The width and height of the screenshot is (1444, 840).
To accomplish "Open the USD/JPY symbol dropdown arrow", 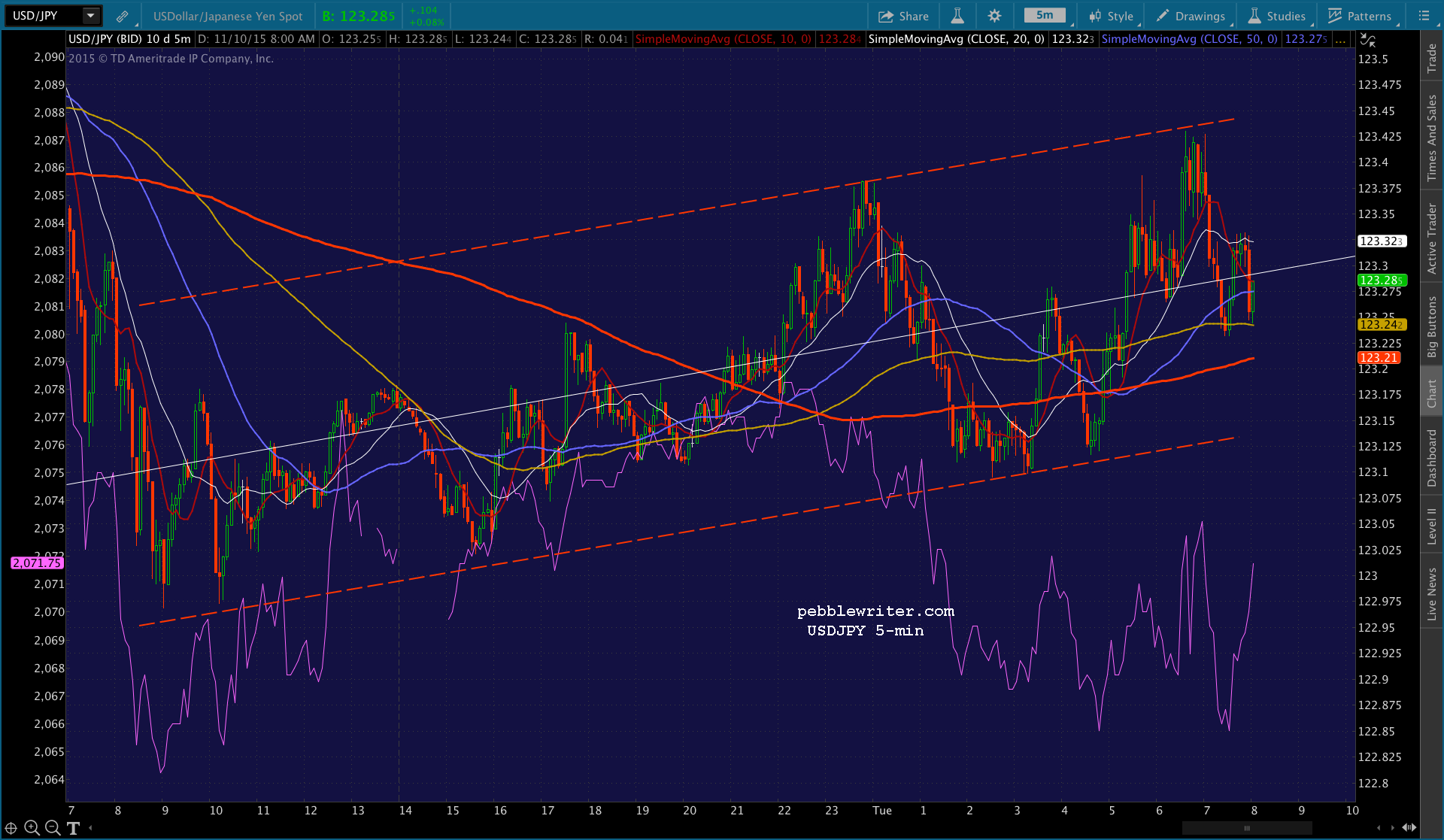I will click(x=90, y=16).
